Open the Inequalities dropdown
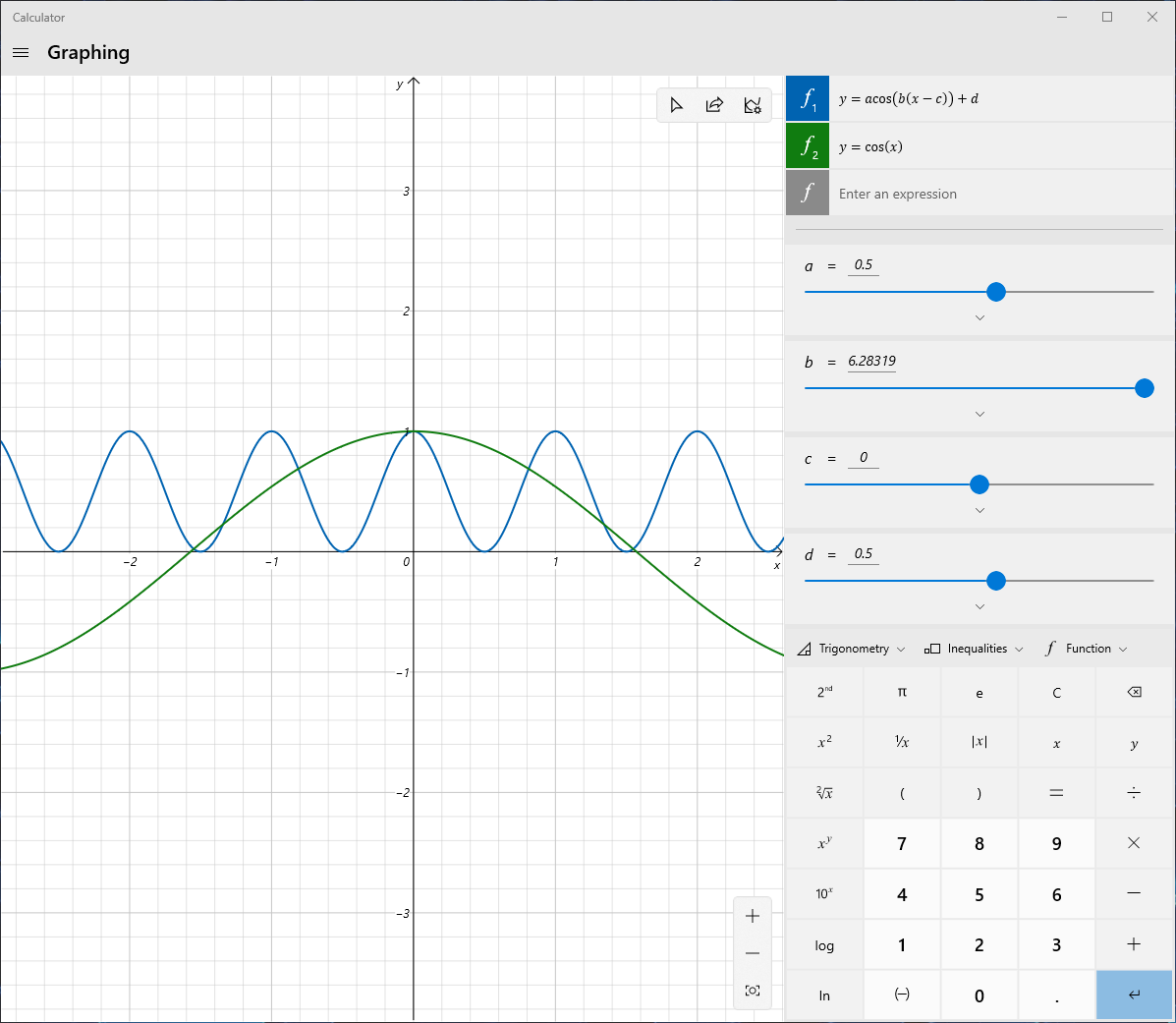 point(974,649)
